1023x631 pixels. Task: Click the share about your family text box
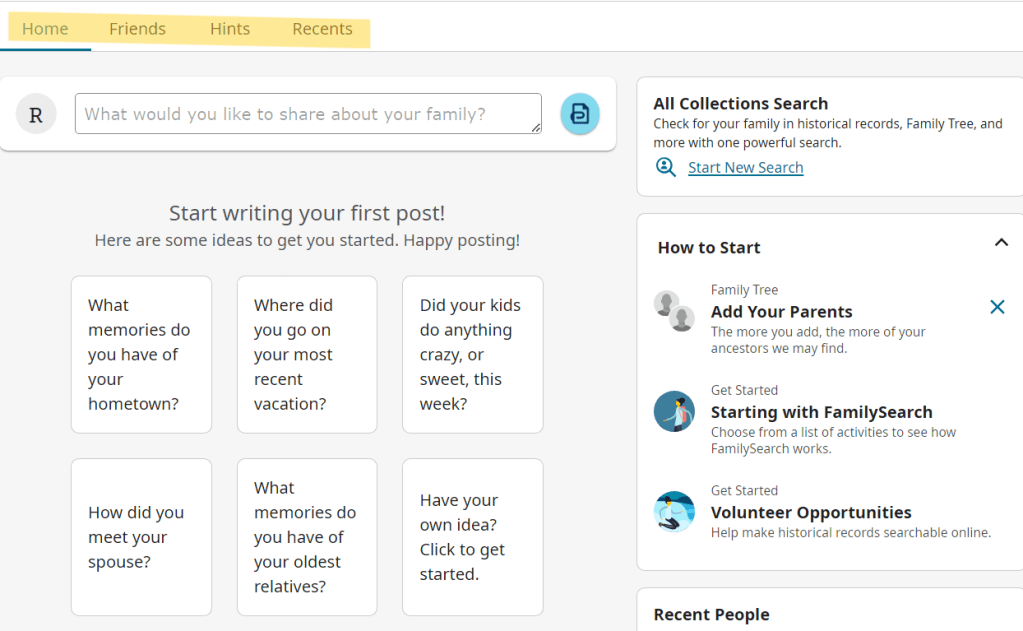(308, 114)
